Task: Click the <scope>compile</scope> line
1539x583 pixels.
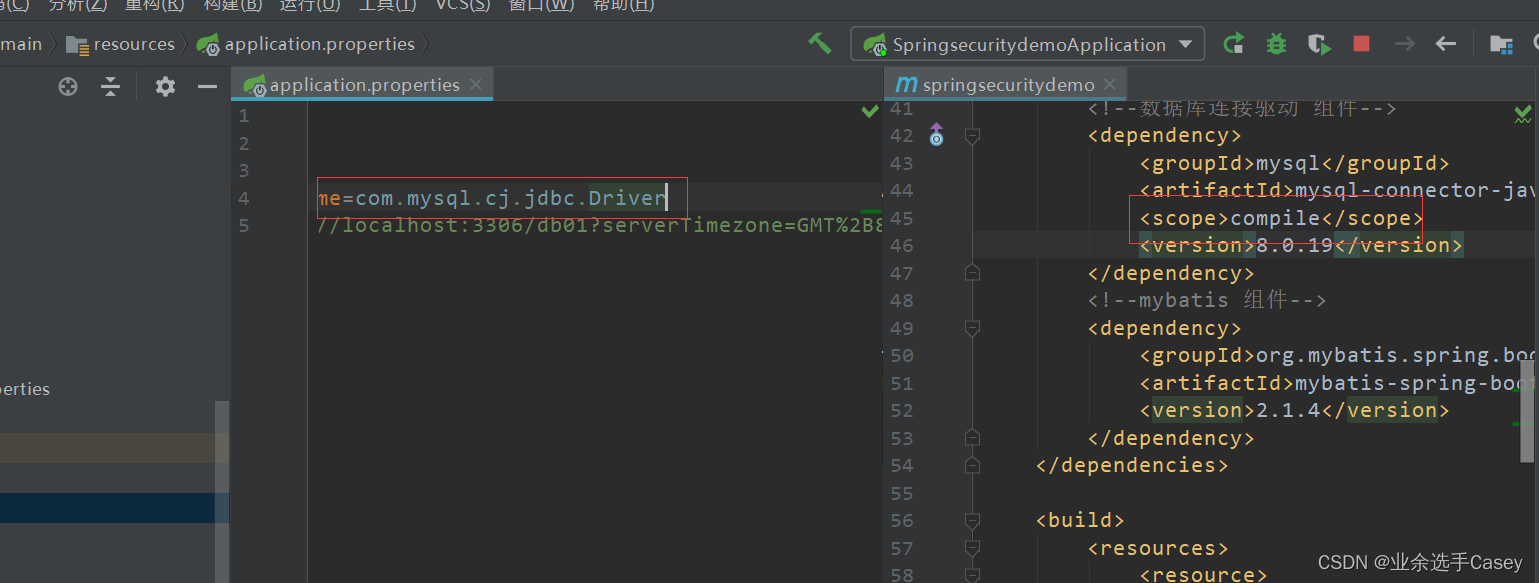Action: (x=1281, y=218)
